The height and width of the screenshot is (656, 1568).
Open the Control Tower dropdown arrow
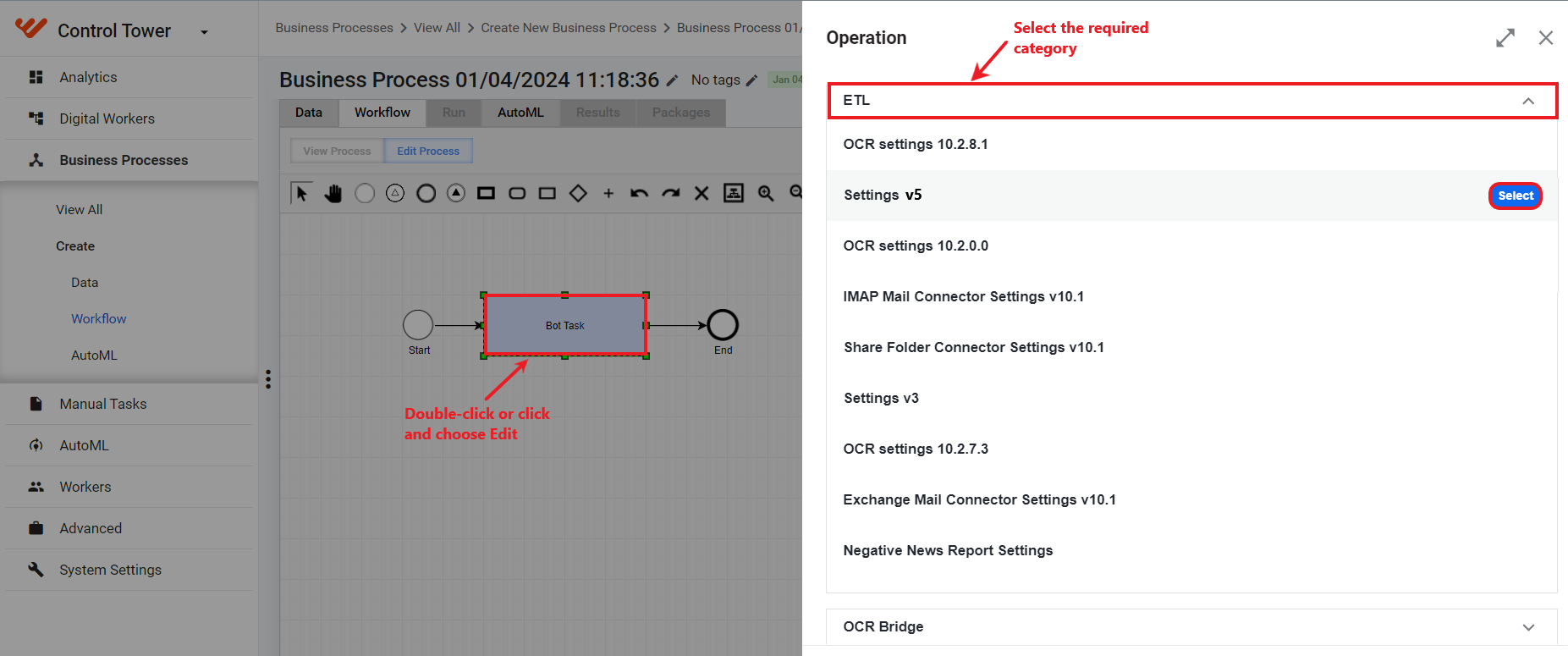coord(204,32)
